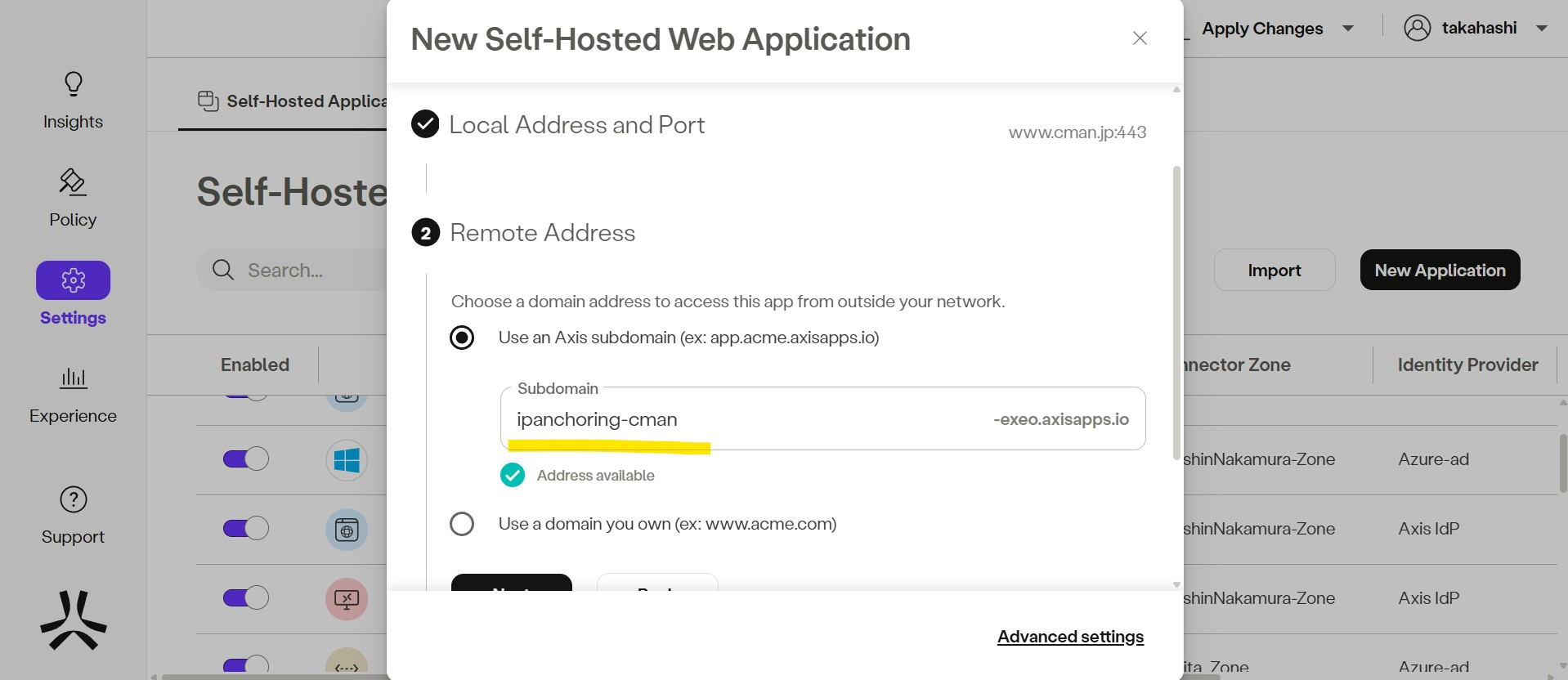Screen dimensions: 1568x680
Task: Click the New Application button
Action: [x=1440, y=271]
